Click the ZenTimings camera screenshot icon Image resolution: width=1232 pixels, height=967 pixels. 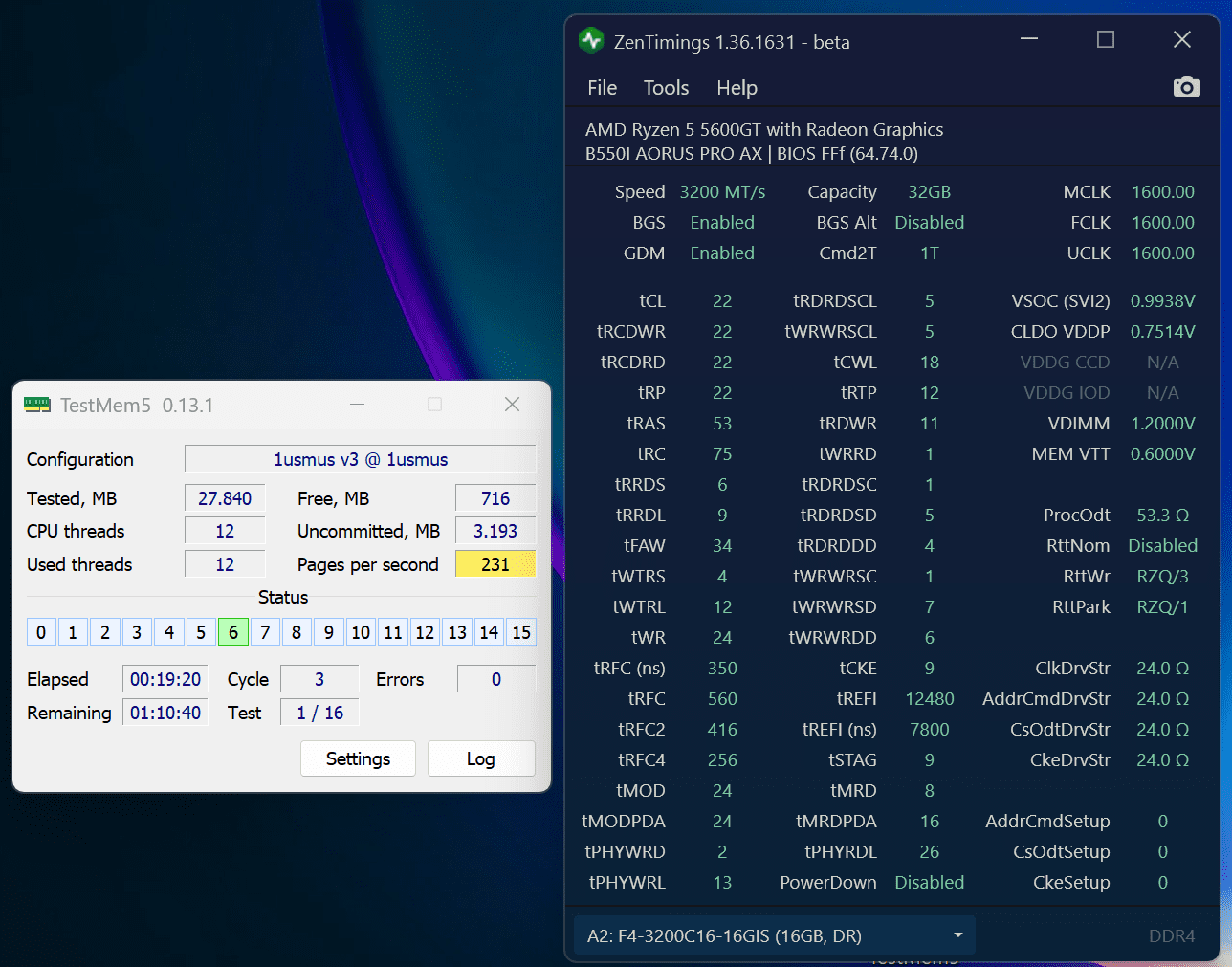1186,87
